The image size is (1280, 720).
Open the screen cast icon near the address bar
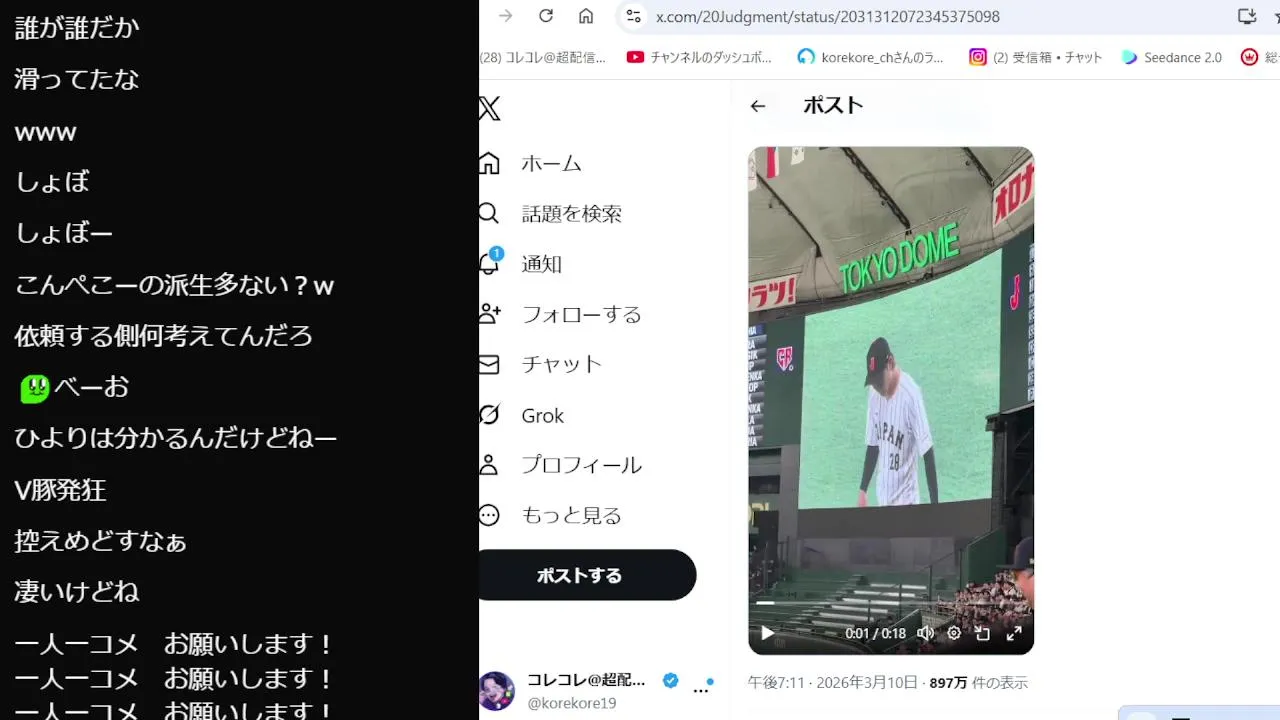pos(1247,16)
